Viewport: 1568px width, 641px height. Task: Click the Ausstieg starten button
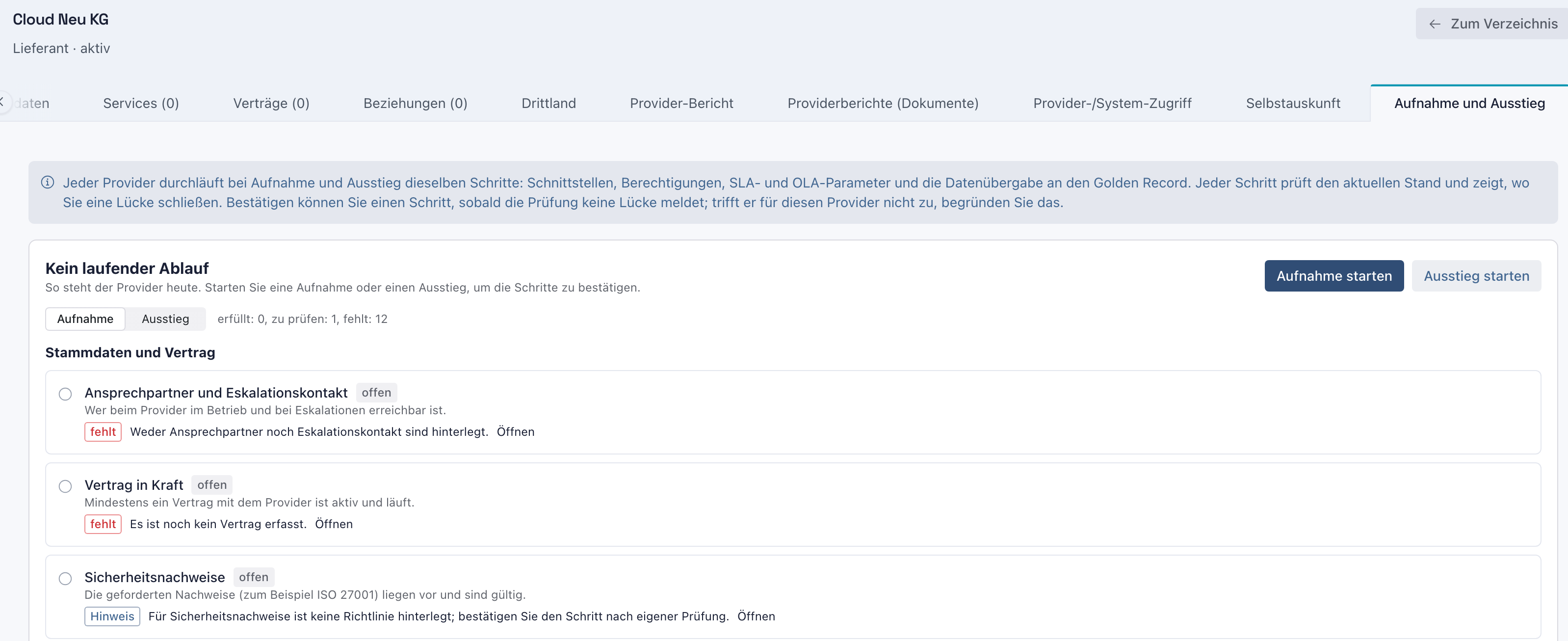1476,276
